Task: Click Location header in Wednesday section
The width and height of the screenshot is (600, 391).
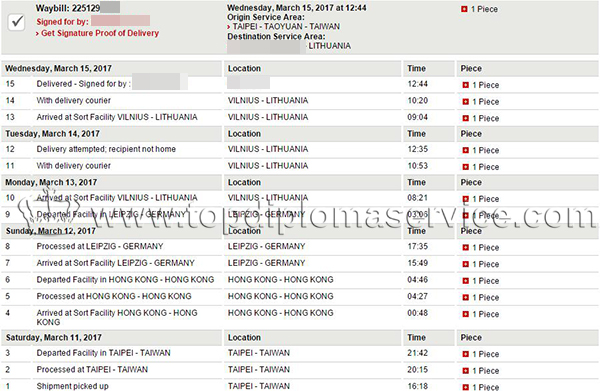Action: pyautogui.click(x=244, y=68)
